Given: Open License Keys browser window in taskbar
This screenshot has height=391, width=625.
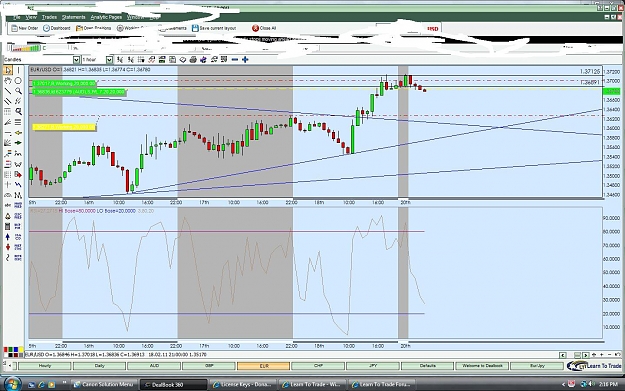Looking at the screenshot, I should (x=243, y=385).
